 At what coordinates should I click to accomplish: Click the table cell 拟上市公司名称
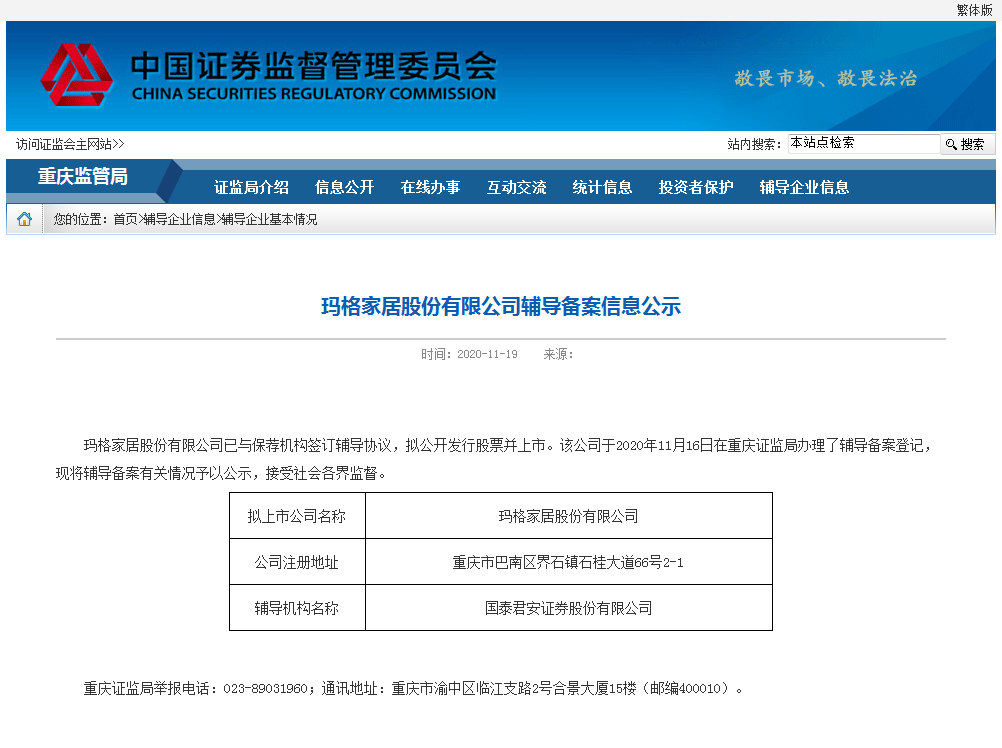[x=297, y=516]
